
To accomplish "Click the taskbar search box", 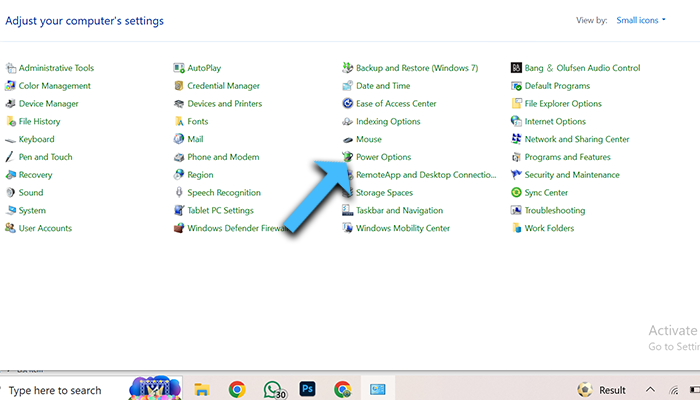I will pos(91,390).
